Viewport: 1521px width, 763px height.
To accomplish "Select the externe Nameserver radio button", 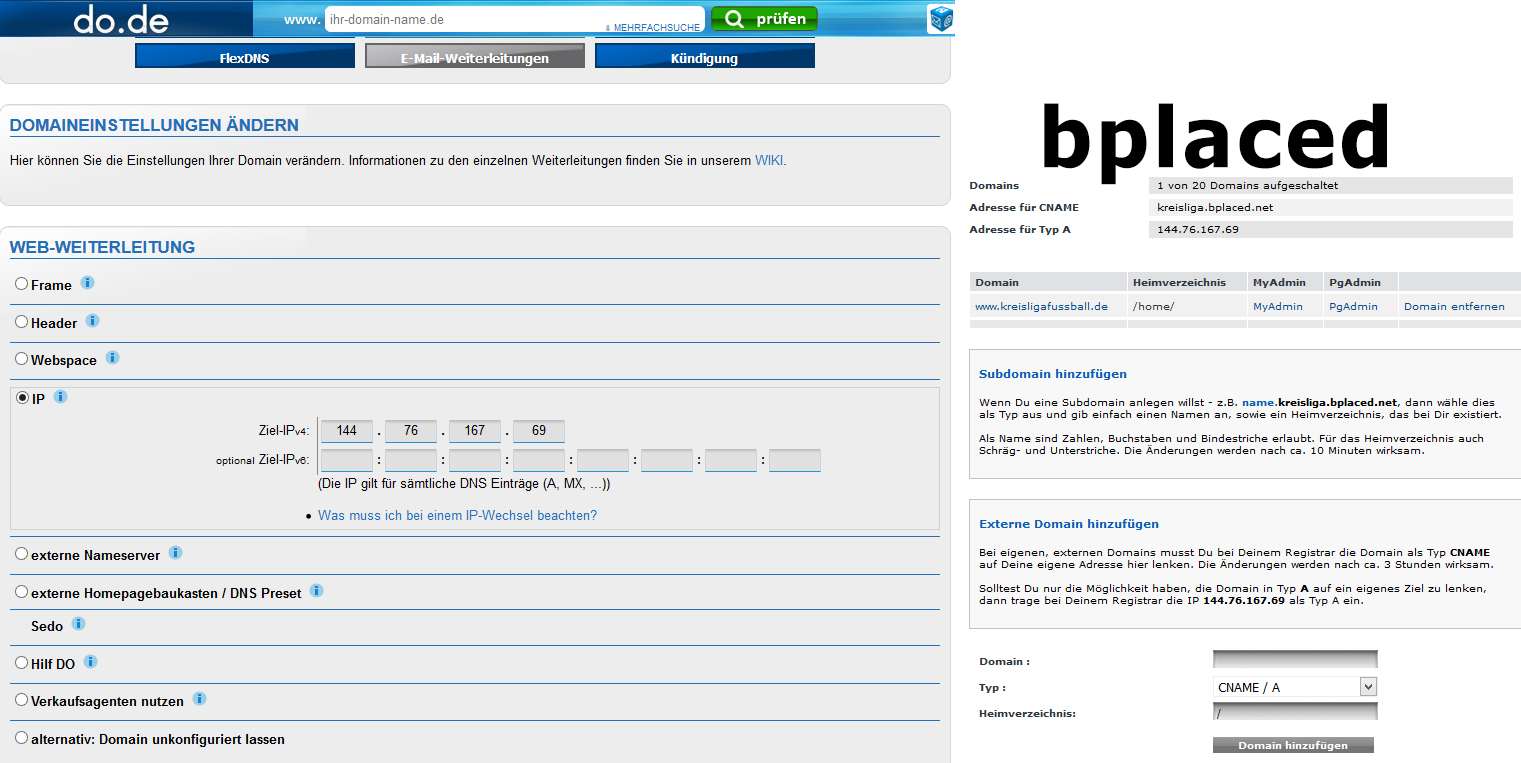I will click(x=22, y=554).
